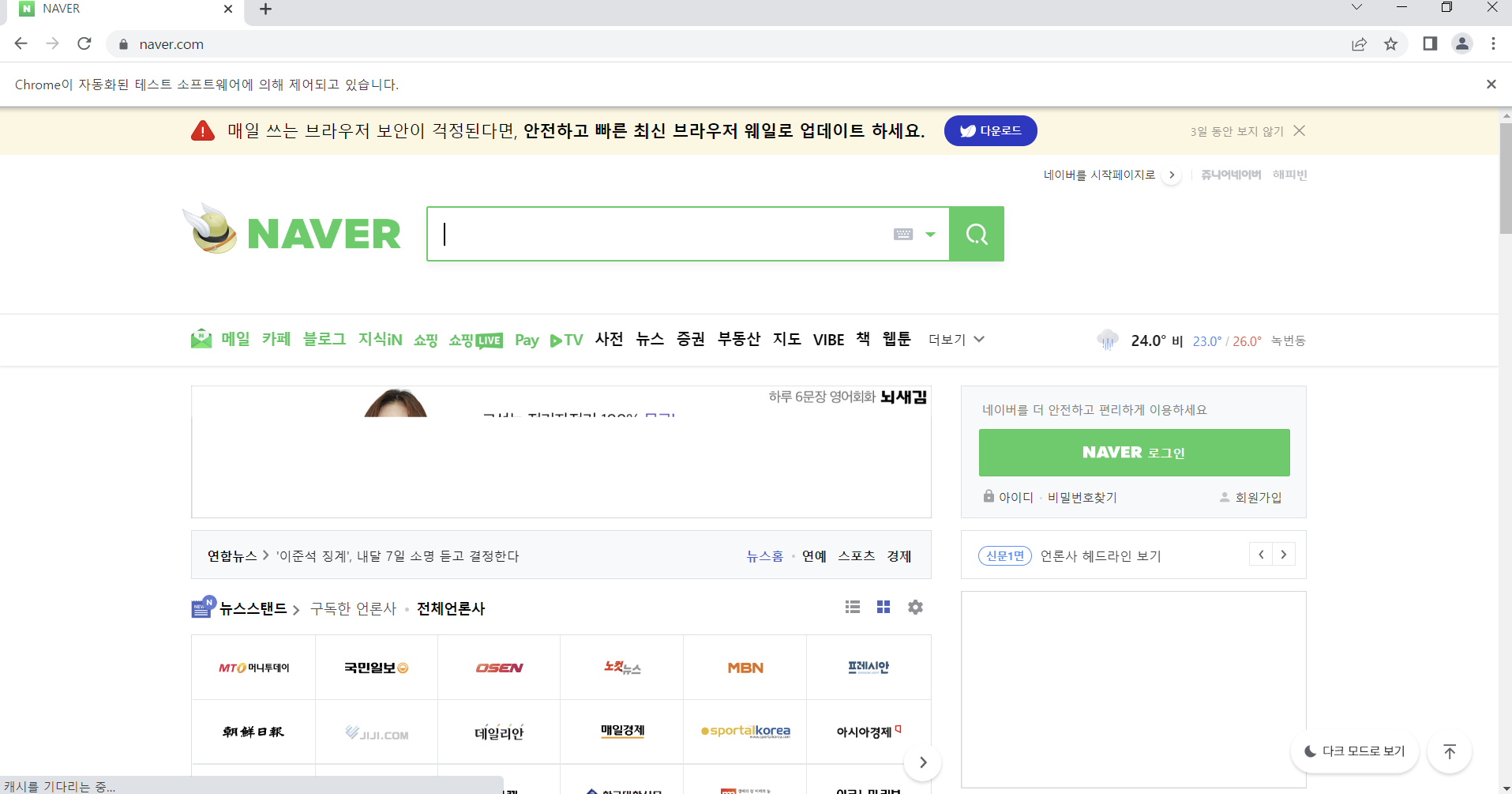Image resolution: width=1512 pixels, height=794 pixels.
Task: Click the 녹번동 weather location
Action: click(x=1289, y=341)
